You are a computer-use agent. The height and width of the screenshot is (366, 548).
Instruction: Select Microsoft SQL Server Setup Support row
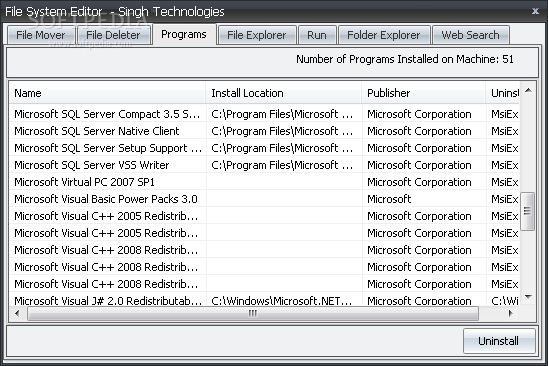point(264,148)
